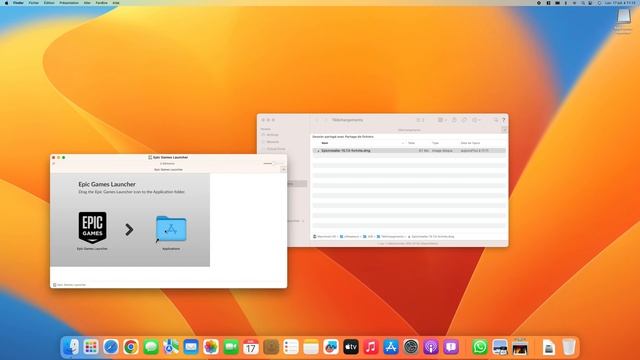
Task: Open the Trash in the Dock
Action: coord(569,347)
